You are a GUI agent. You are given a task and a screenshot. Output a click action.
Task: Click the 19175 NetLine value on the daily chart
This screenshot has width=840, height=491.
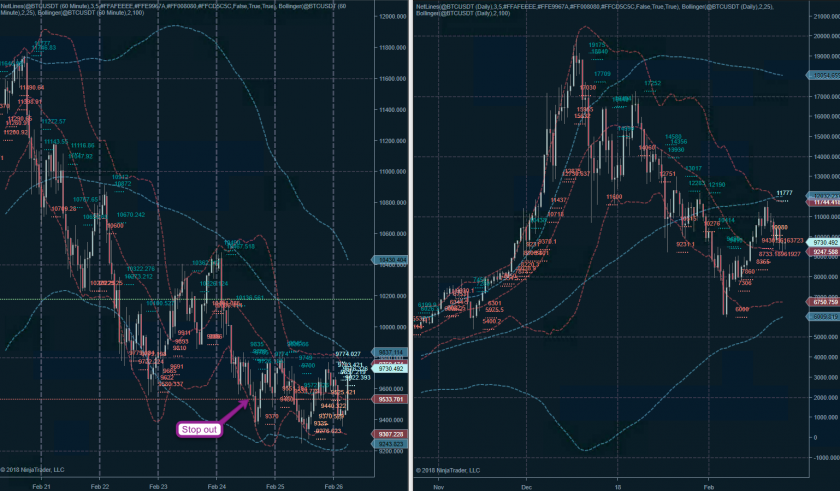click(x=597, y=46)
